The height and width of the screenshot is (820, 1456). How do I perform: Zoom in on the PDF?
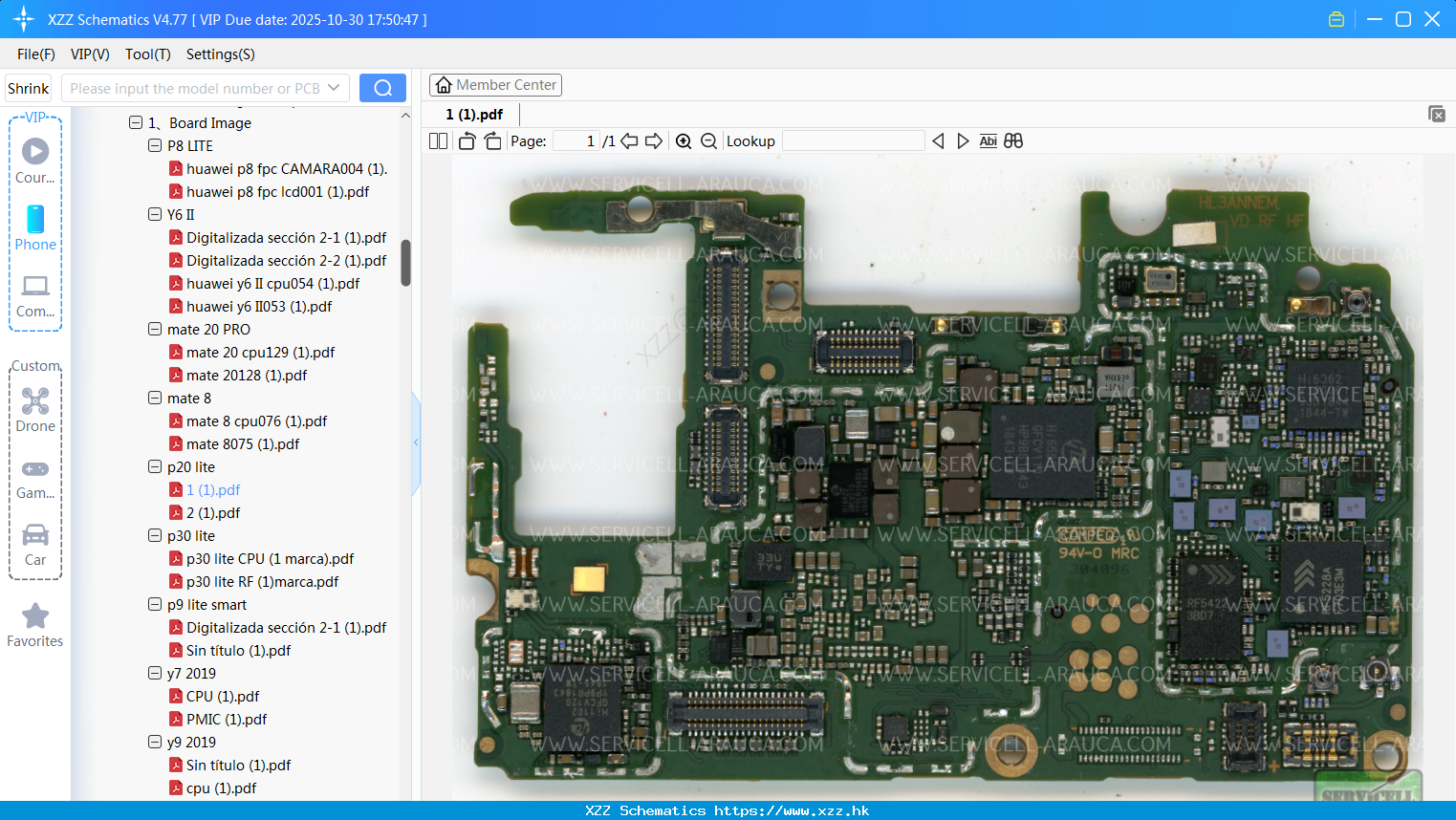(x=684, y=141)
